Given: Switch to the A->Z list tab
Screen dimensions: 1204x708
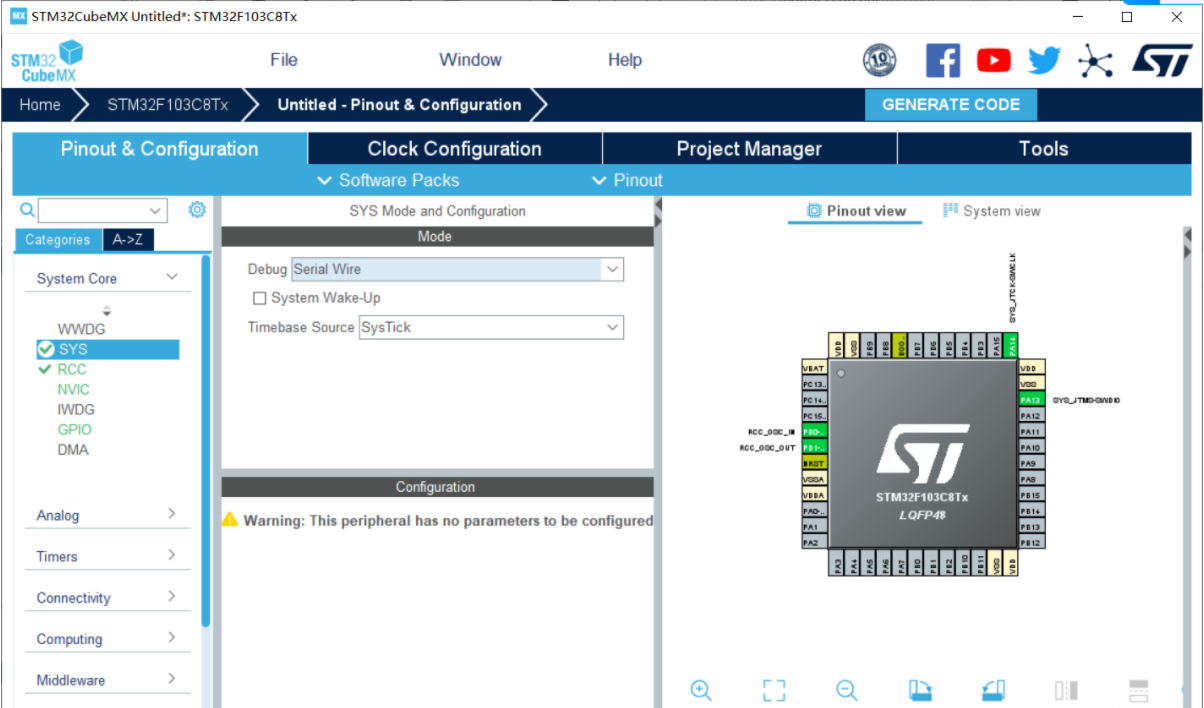Looking at the screenshot, I should 128,240.
